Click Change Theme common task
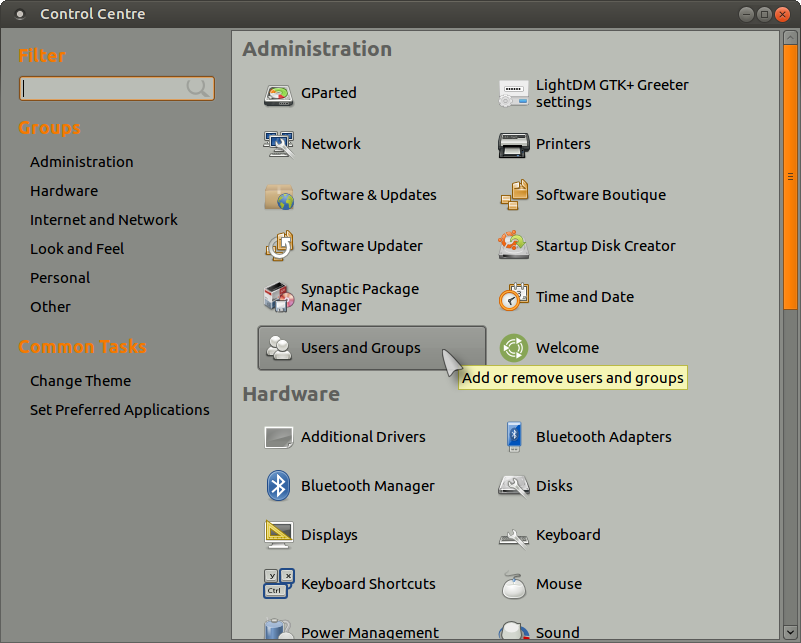The height and width of the screenshot is (643, 801). (x=81, y=382)
